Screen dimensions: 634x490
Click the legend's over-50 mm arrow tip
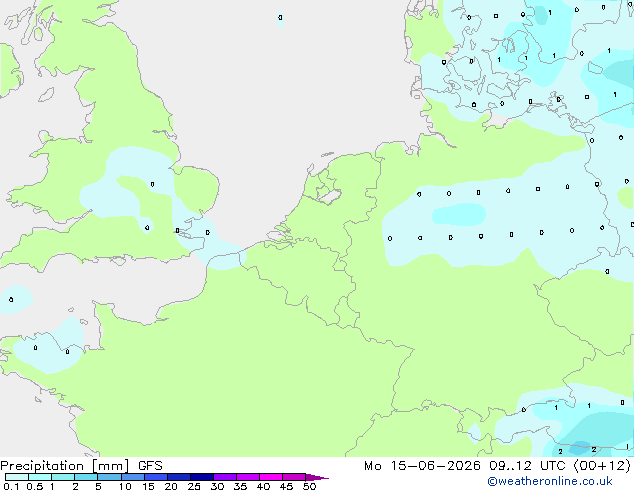(x=317, y=477)
